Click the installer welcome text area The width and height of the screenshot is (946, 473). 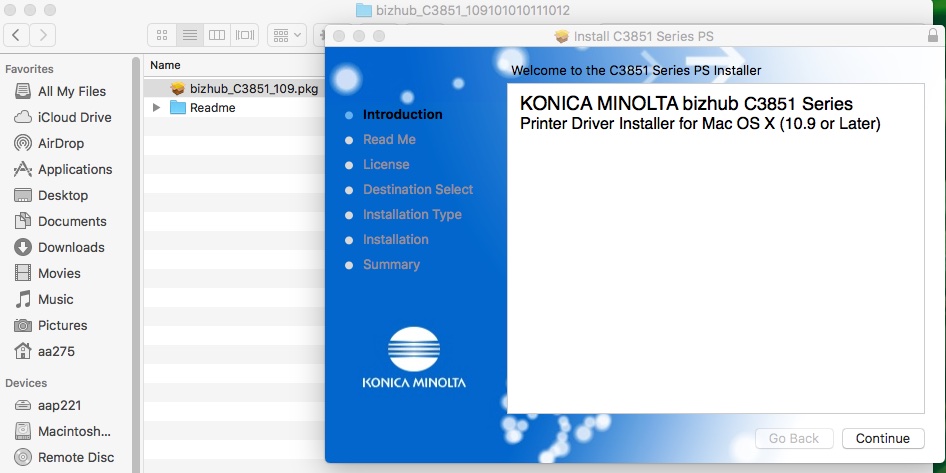(x=716, y=249)
